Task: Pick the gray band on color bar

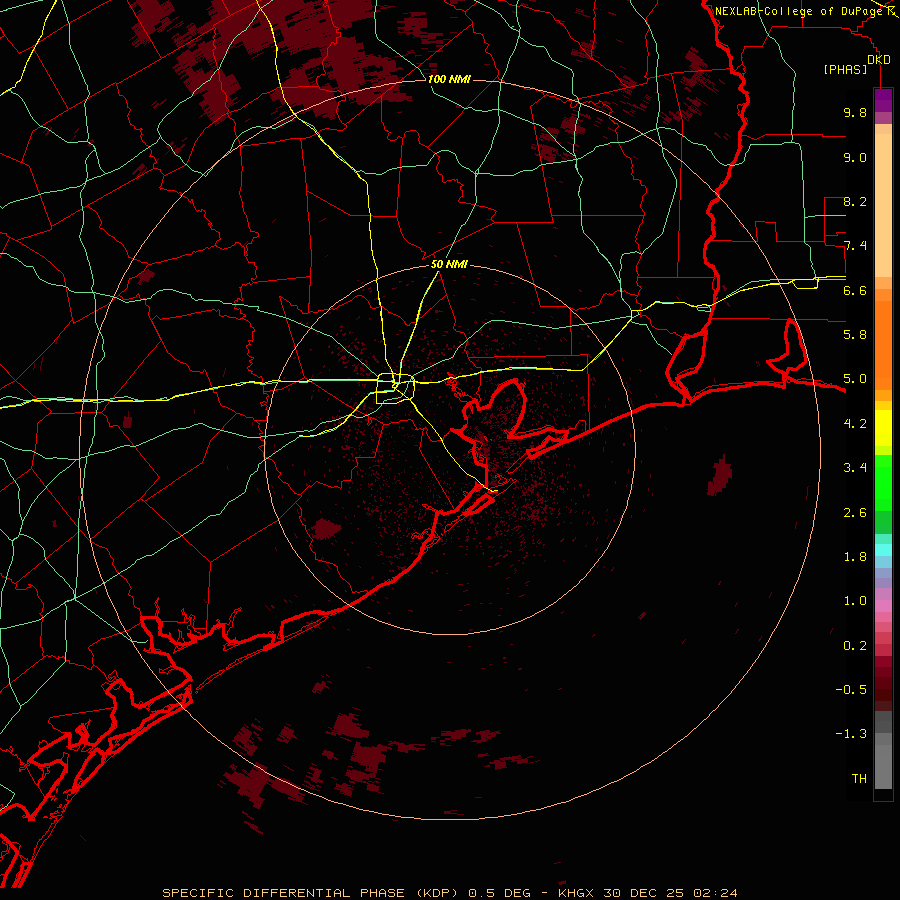Action: tap(883, 749)
